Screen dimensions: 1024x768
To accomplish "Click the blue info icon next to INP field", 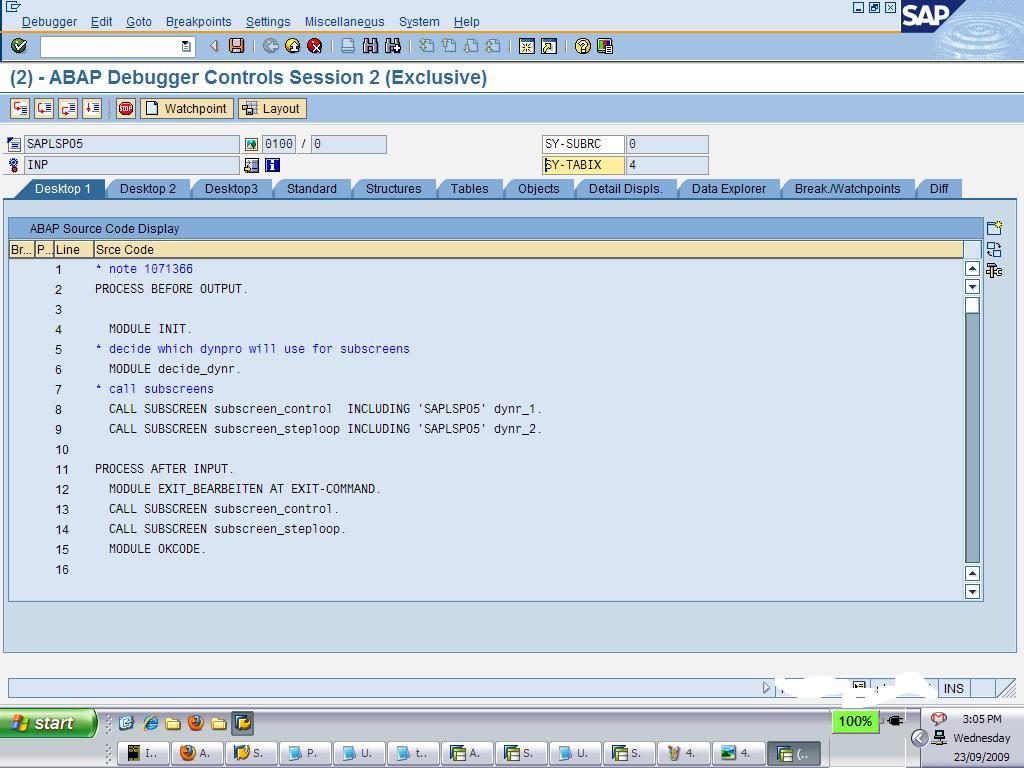I will tap(273, 165).
